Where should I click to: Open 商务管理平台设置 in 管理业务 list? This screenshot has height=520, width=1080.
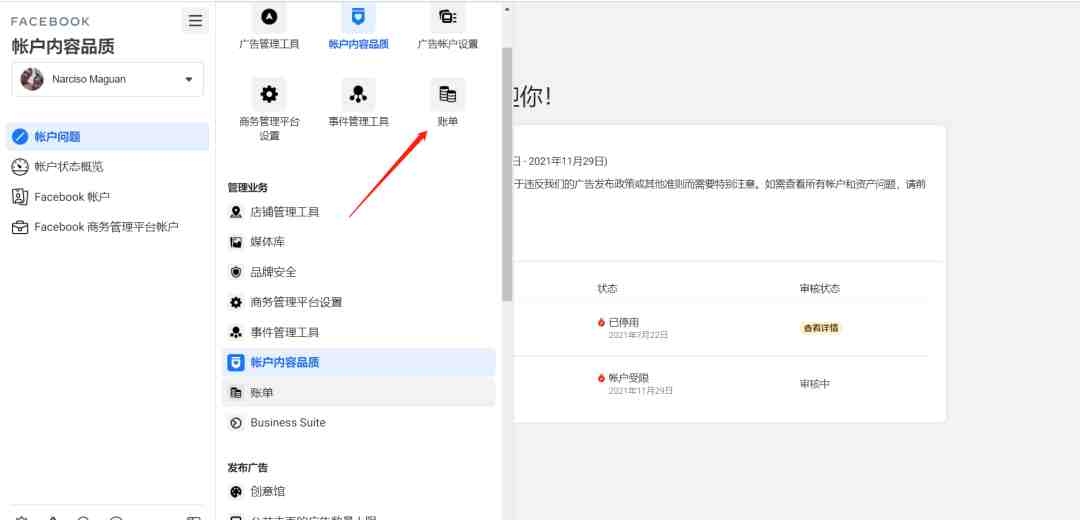click(358, 302)
